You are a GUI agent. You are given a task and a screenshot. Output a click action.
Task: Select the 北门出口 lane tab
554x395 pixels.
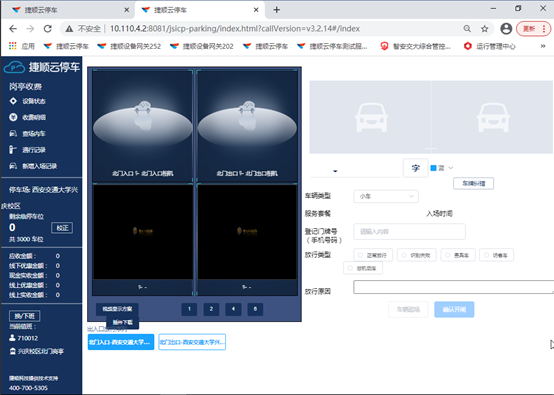click(x=192, y=342)
